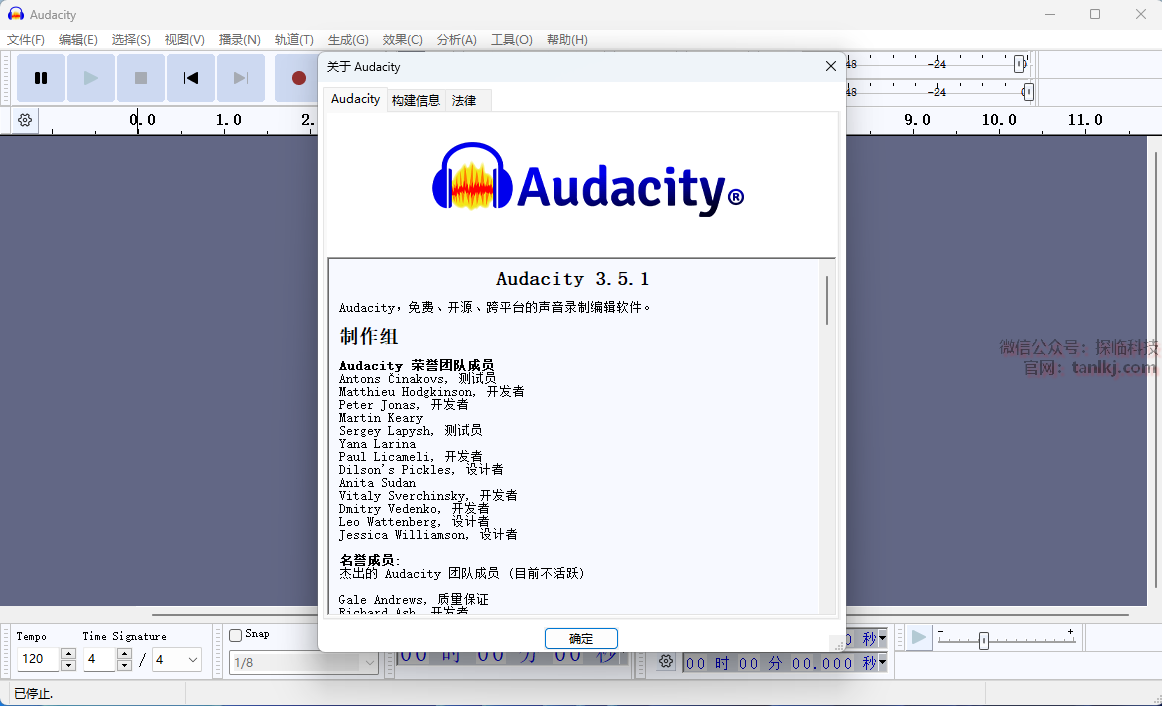
Task: Open selection toolbar gear settings icon
Action: tap(666, 662)
